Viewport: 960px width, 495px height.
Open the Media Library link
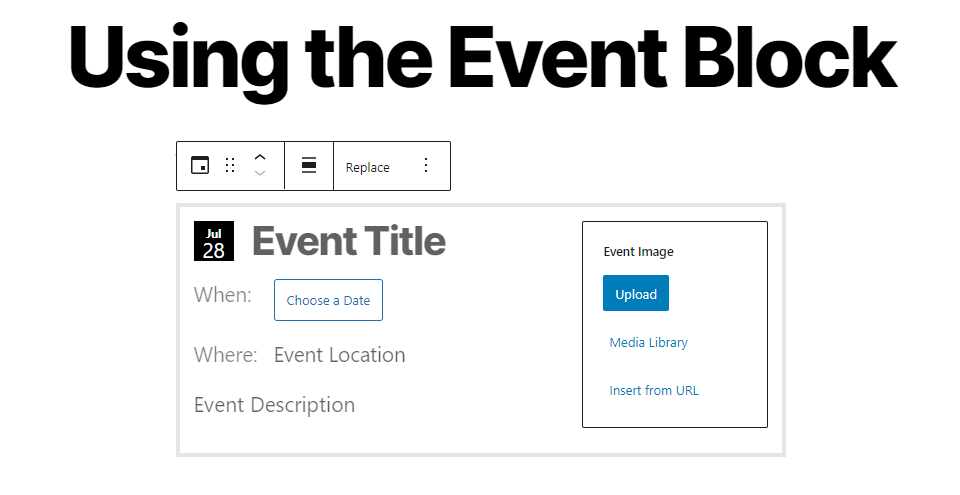[648, 342]
